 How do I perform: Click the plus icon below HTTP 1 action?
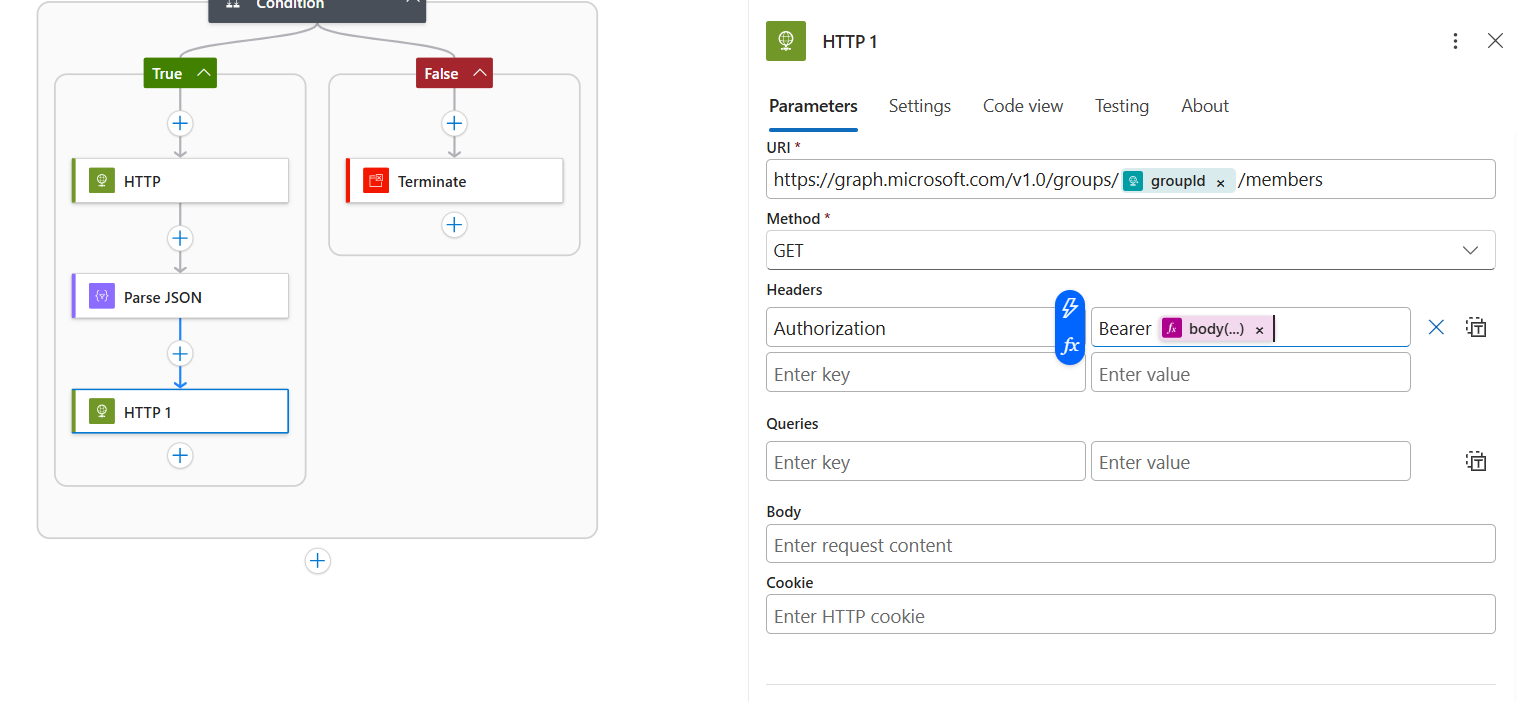[180, 456]
